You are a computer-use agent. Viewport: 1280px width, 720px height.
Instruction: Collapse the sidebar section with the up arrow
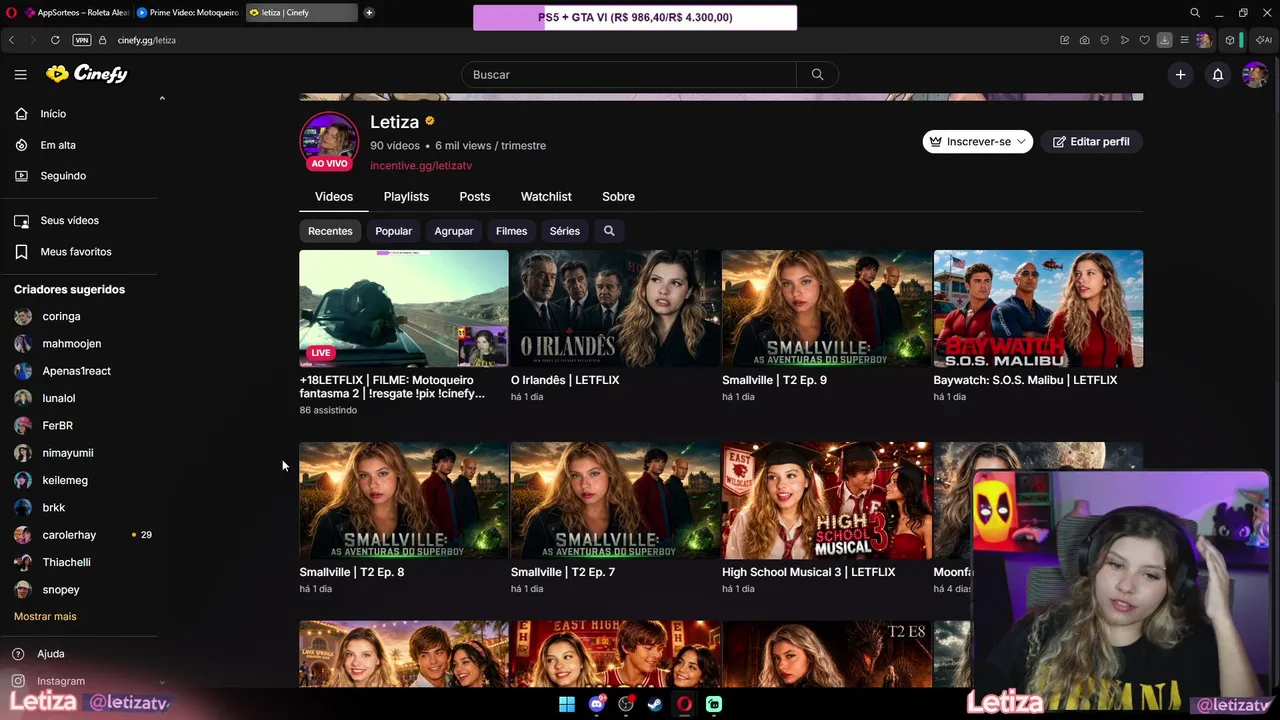(x=162, y=98)
